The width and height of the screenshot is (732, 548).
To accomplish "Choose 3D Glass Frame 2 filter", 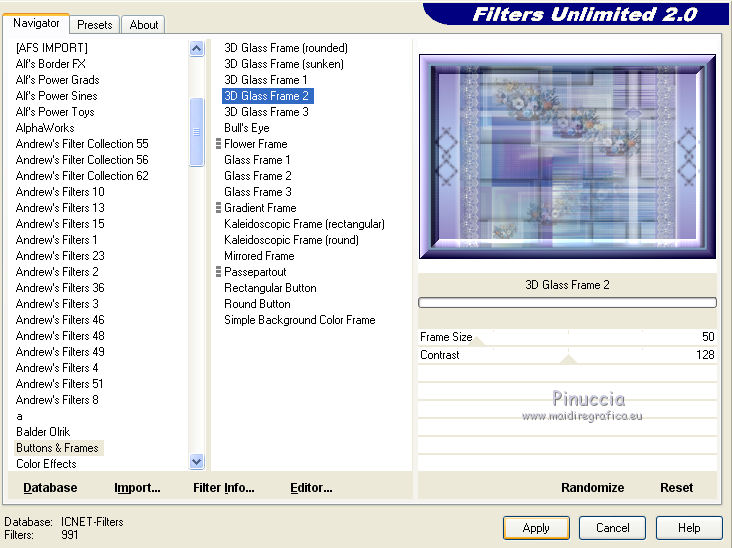I will pyautogui.click(x=267, y=96).
